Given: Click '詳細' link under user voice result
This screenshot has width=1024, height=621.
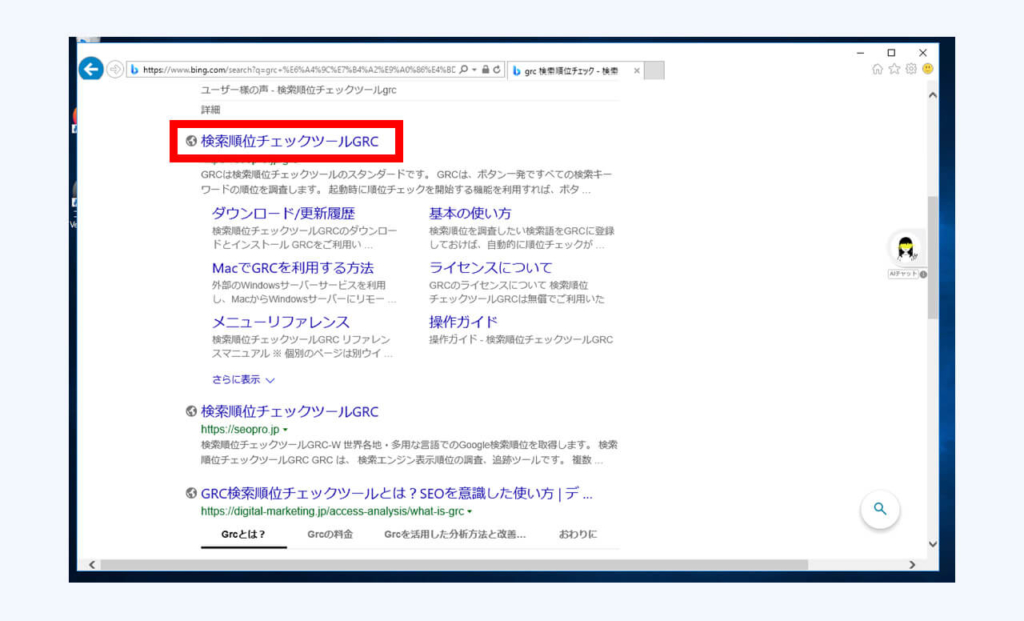Looking at the screenshot, I should (x=210, y=110).
